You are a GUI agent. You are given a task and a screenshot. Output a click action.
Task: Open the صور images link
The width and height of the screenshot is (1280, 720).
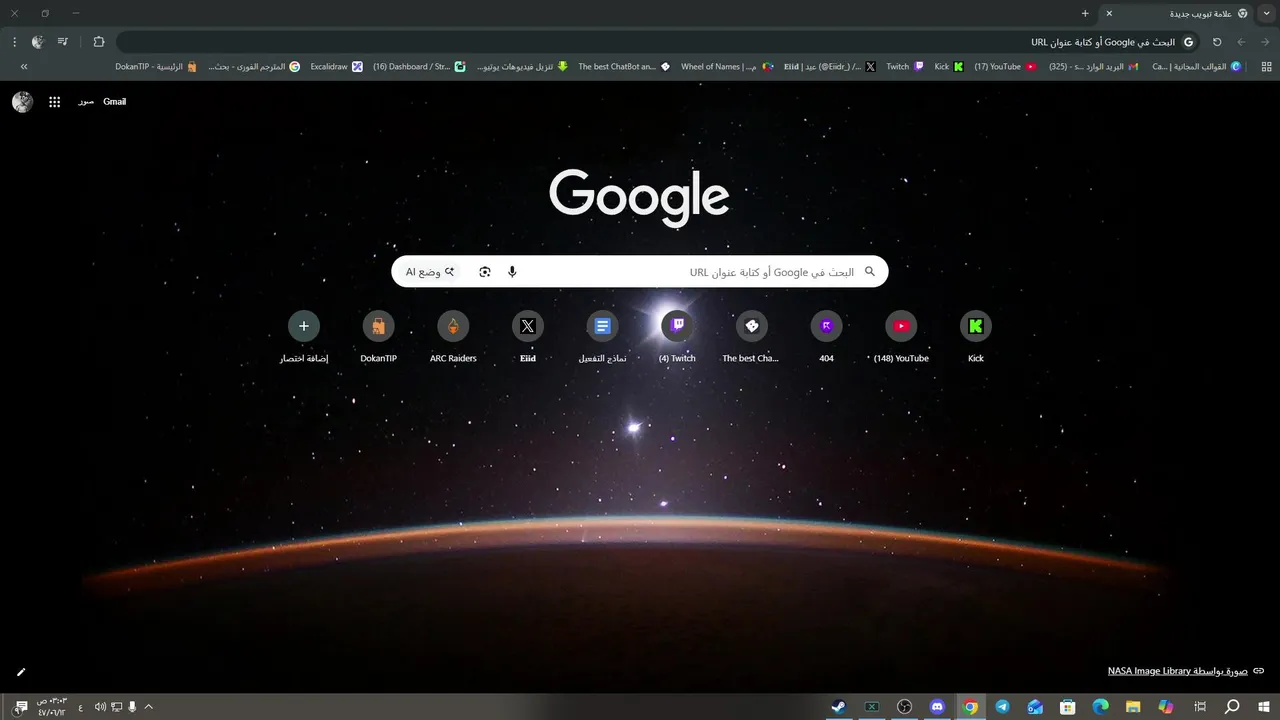(x=86, y=102)
